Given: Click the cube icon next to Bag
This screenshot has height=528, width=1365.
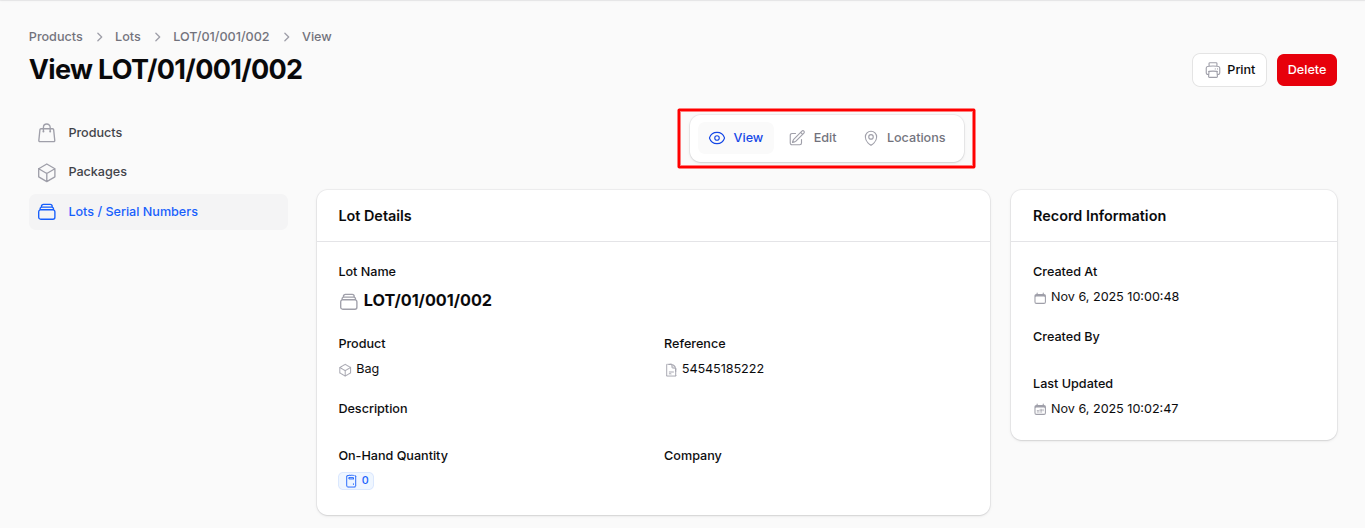Looking at the screenshot, I should [x=346, y=370].
